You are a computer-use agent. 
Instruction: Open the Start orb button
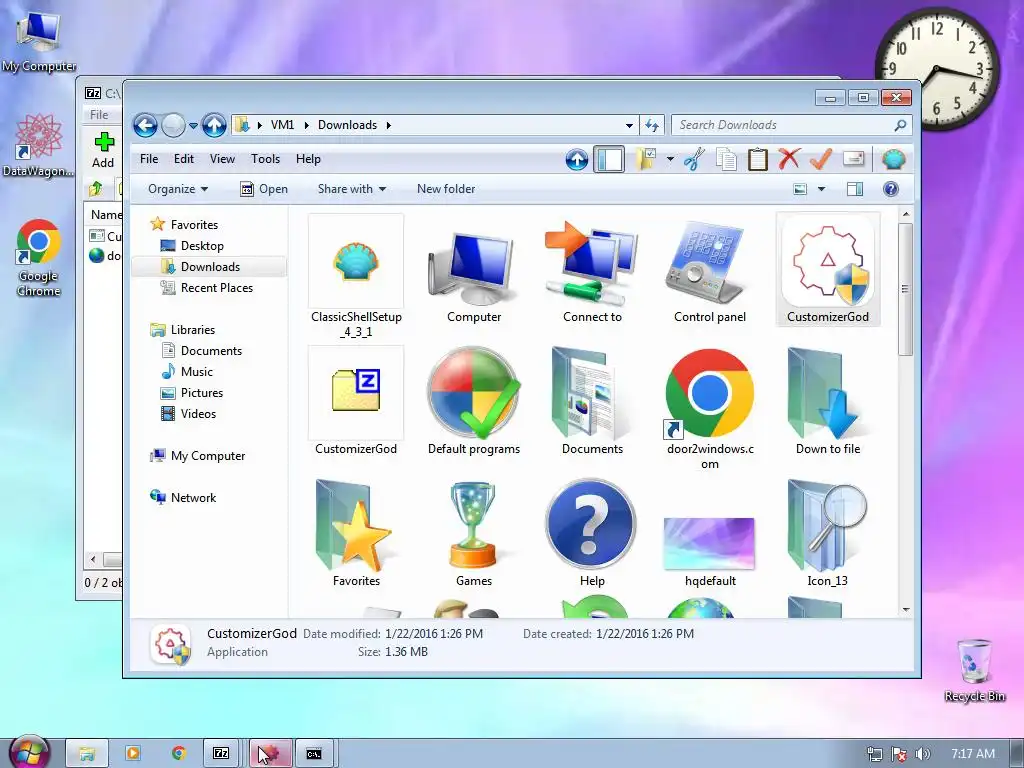(29, 753)
